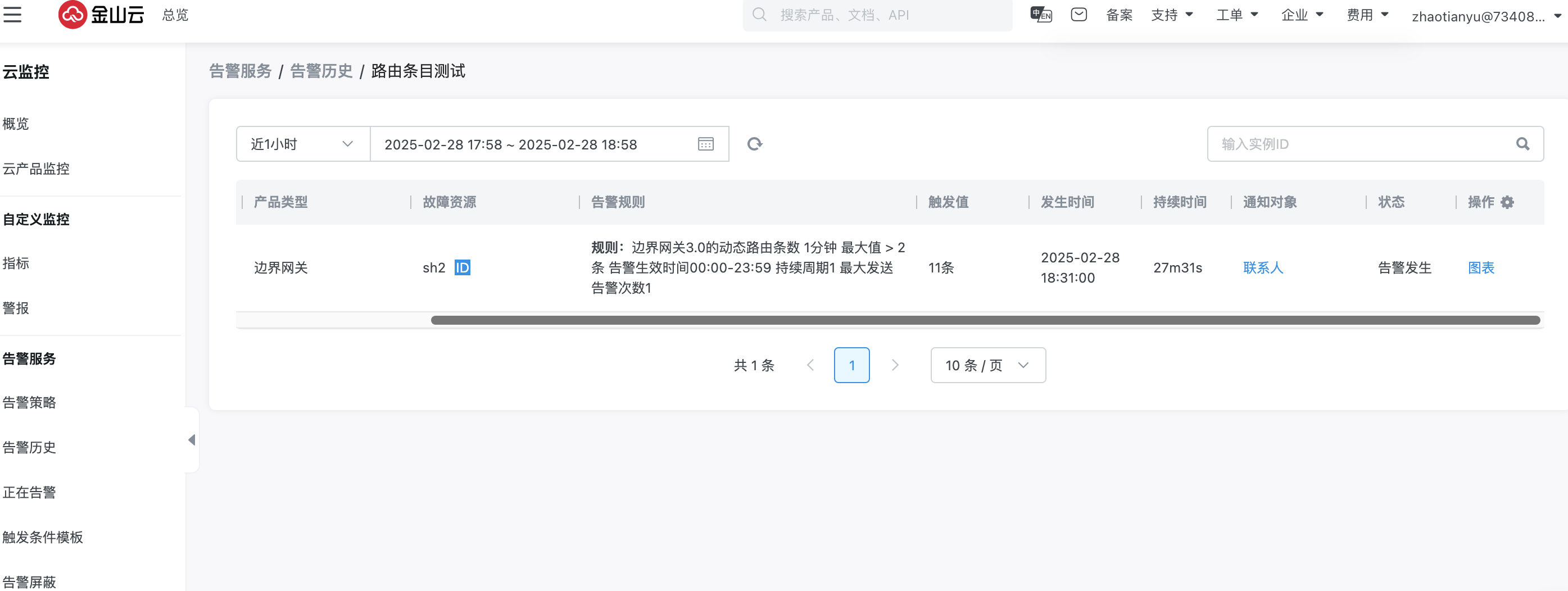
Task: Go to 云产品监控 in the sidebar
Action: click(x=36, y=169)
